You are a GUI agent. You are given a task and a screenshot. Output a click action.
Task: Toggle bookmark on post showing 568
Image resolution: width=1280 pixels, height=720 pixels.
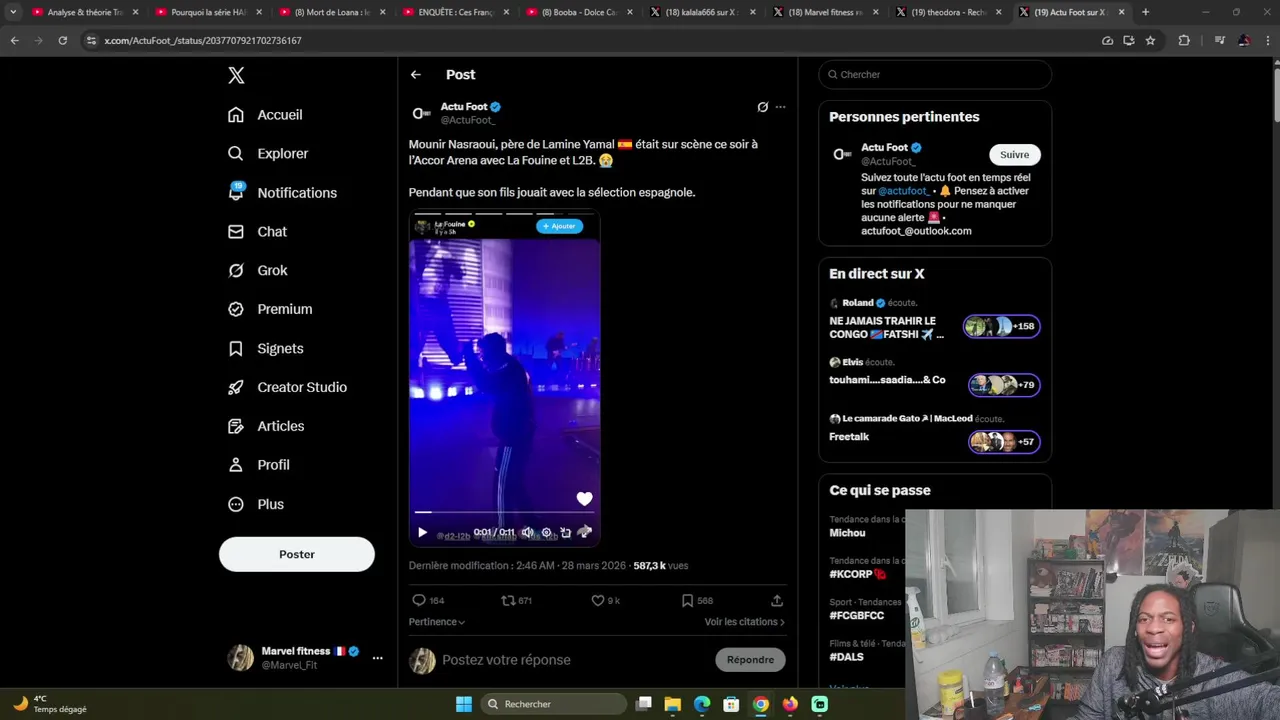coord(697,601)
